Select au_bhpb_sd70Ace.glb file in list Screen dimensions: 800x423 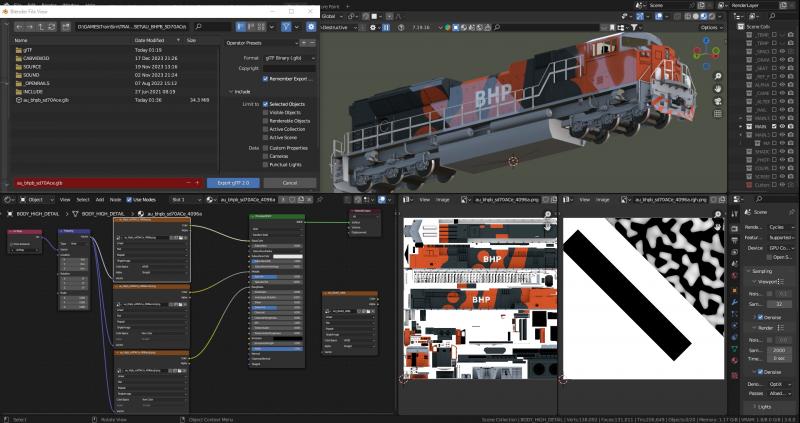(46, 100)
